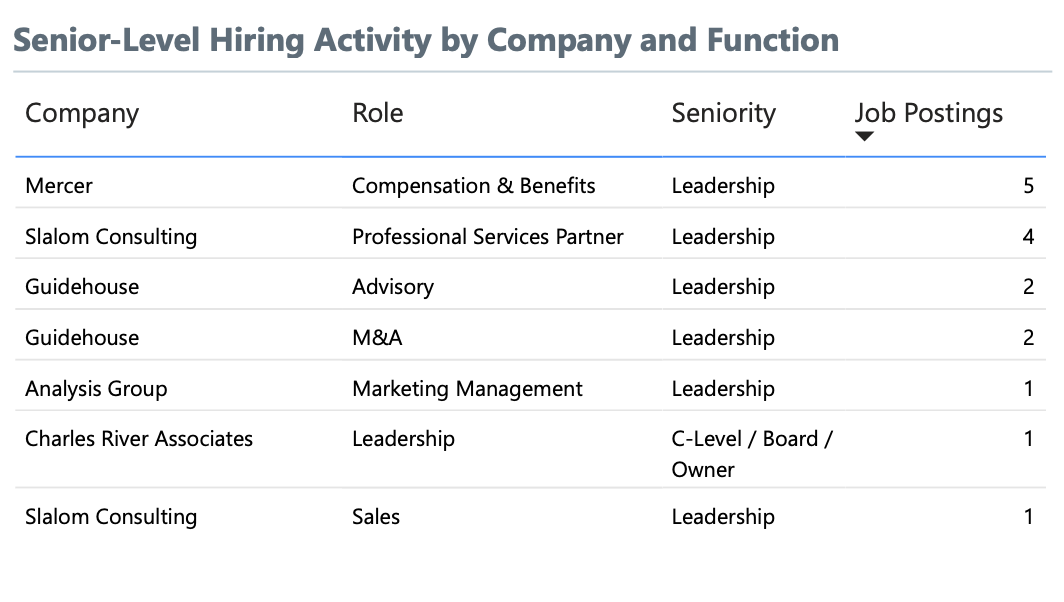Select the Mercer company cell

[59, 186]
